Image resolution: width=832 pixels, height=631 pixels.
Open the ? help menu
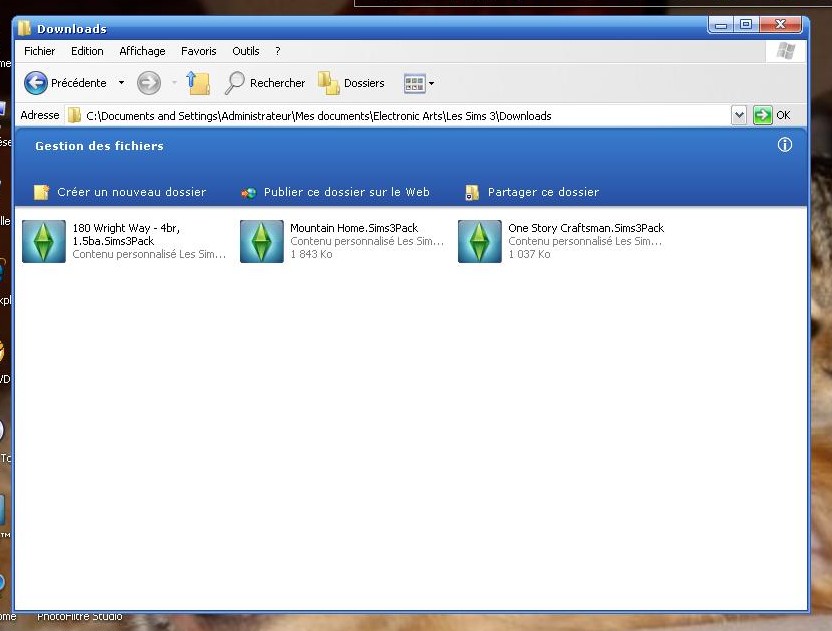click(x=278, y=51)
